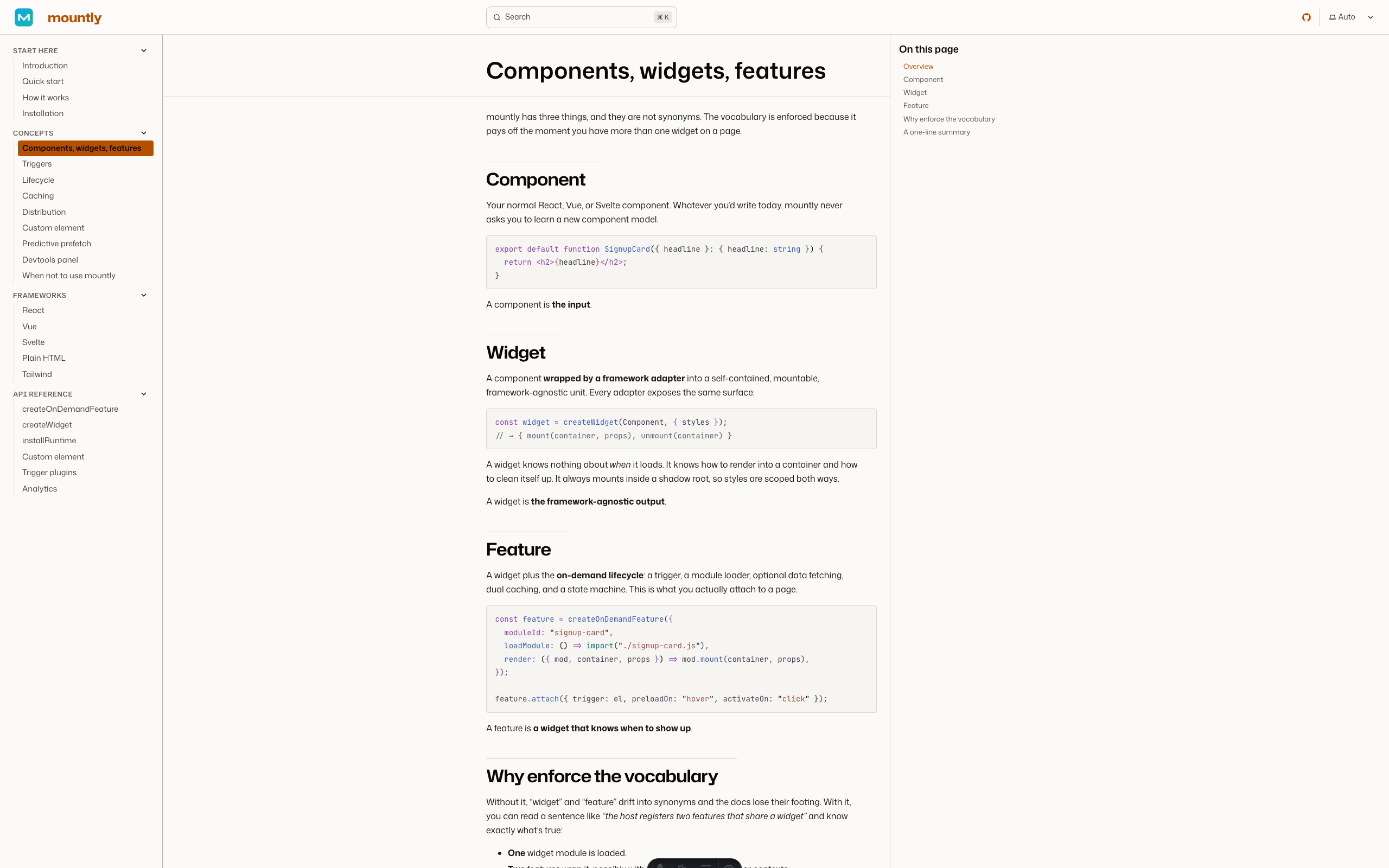Viewport: 1389px width, 868px height.
Task: Open the GitHub repository icon link
Action: [1306, 17]
